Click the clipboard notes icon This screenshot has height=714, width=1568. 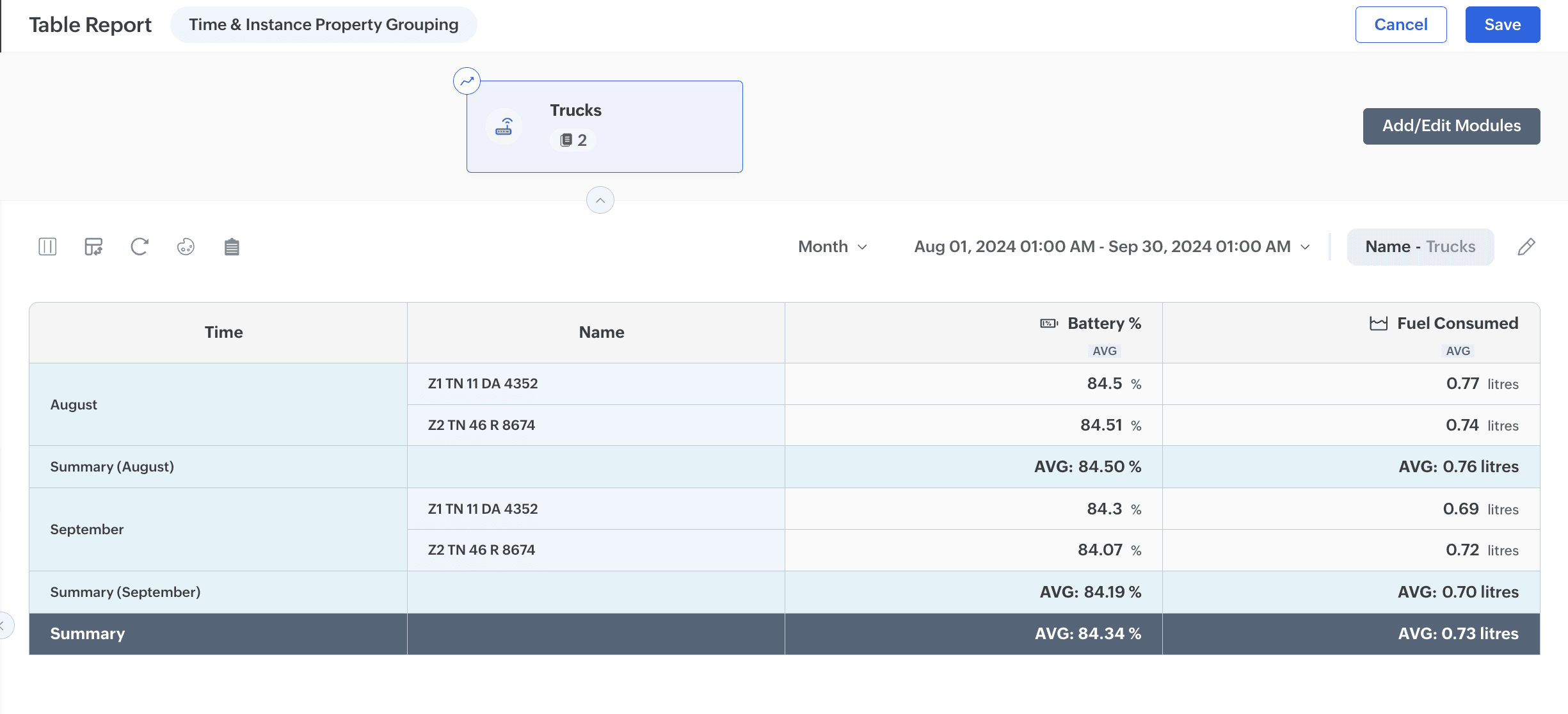tap(232, 246)
